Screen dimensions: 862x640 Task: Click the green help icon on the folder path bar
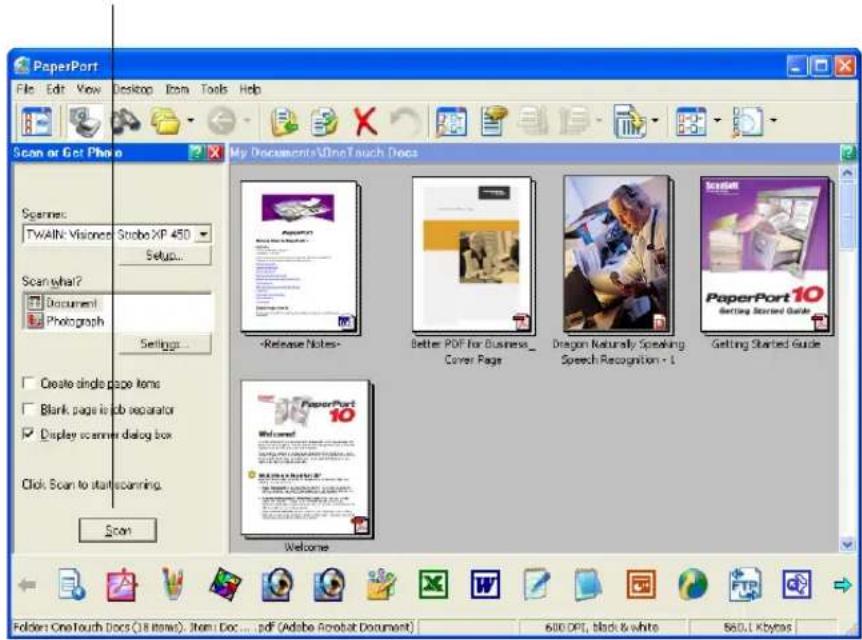[848, 153]
